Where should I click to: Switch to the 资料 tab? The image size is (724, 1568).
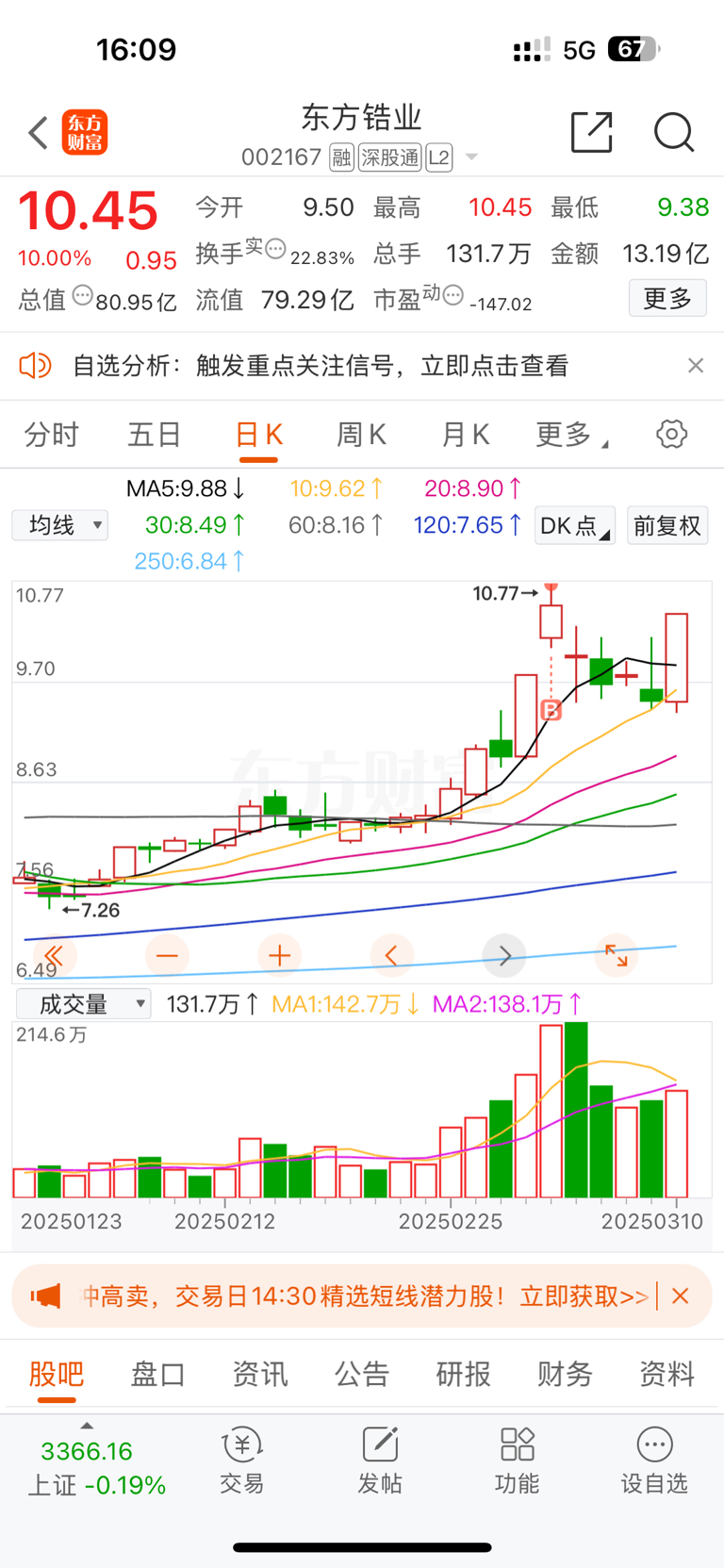(667, 1374)
